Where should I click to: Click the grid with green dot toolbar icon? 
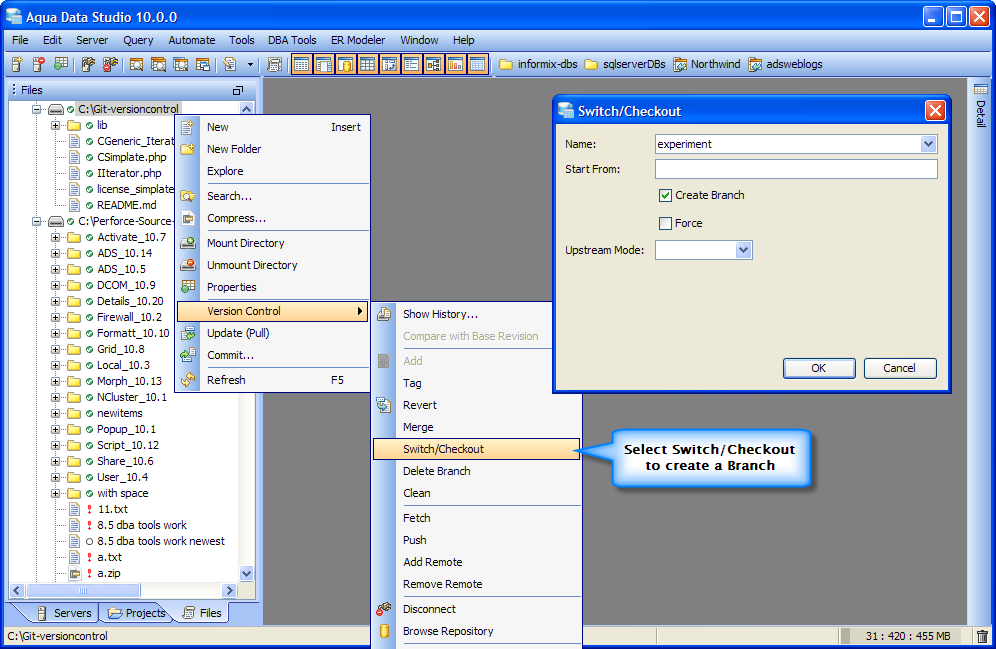click(x=61, y=64)
